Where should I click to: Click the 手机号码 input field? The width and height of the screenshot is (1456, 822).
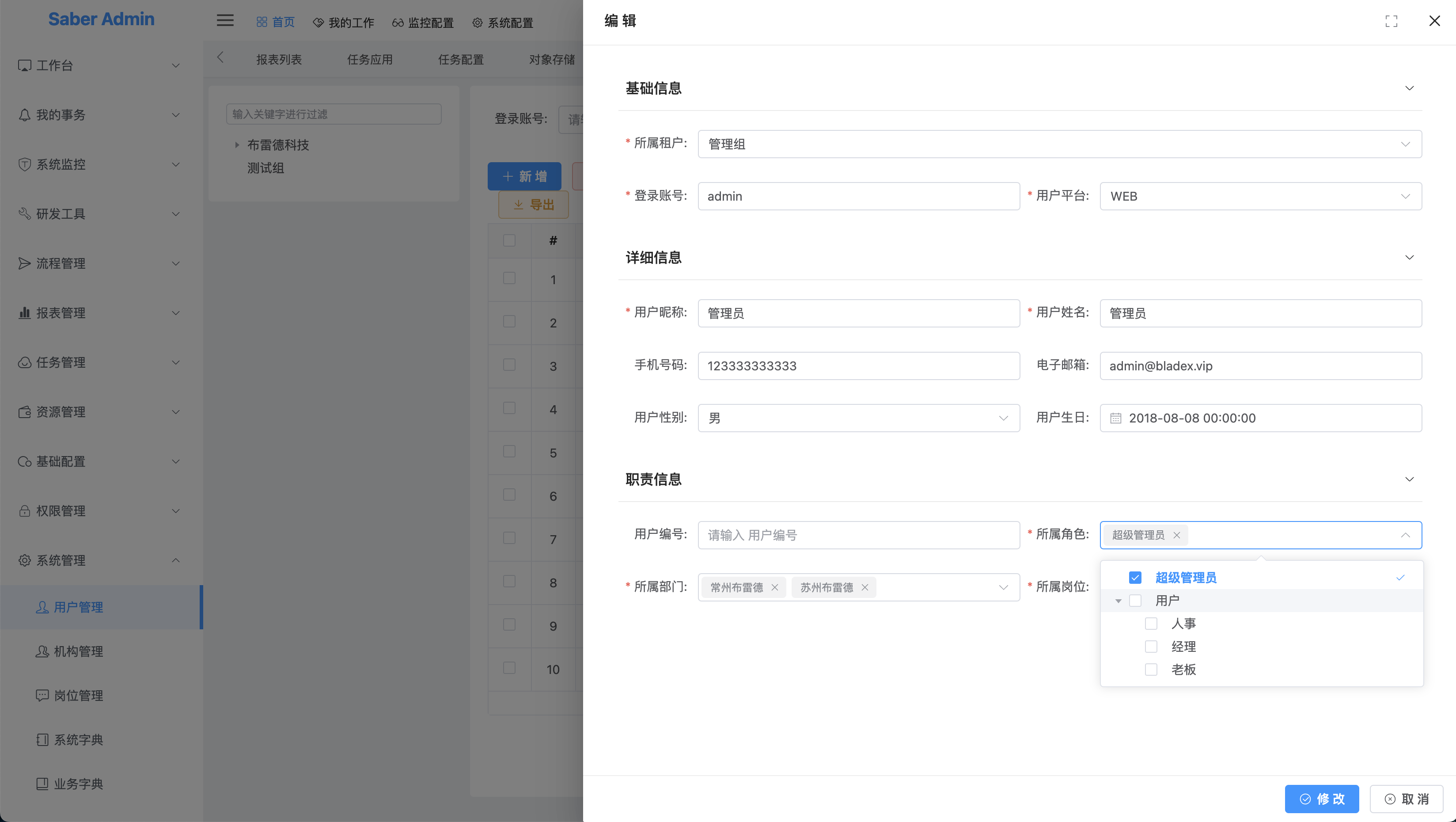859,366
